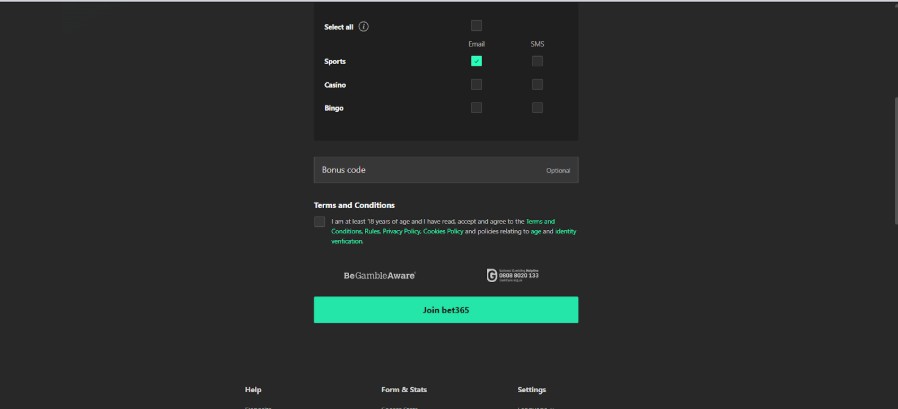The height and width of the screenshot is (409, 898).
Task: Check the Casino SMS checkbox
Action: 537,85
